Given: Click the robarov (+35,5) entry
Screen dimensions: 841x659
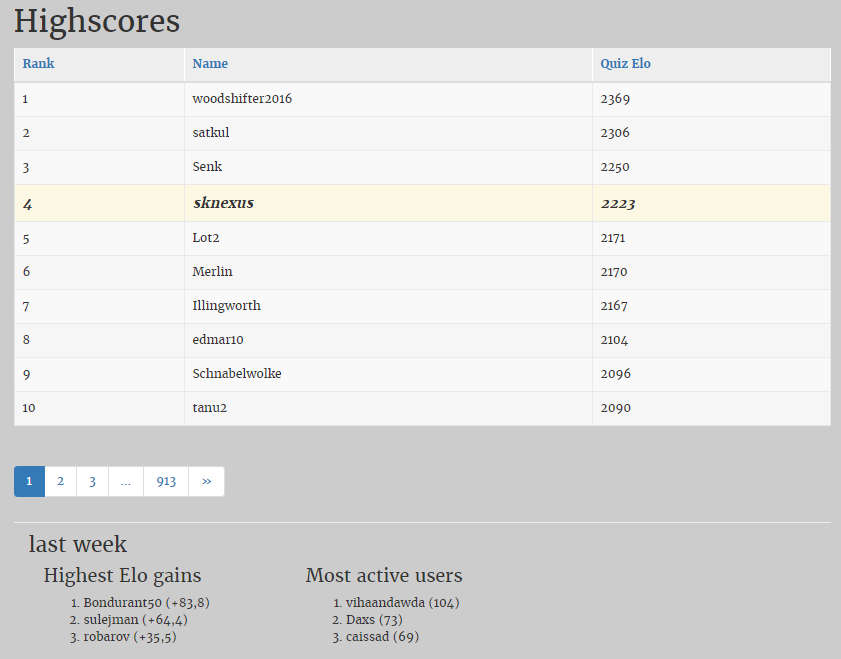Looking at the screenshot, I should pos(130,637).
